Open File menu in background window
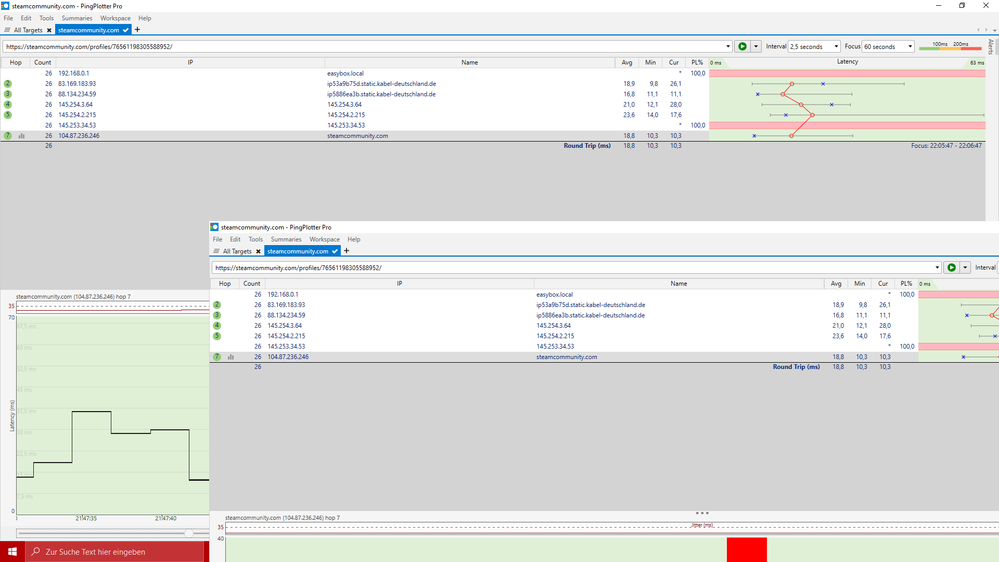The width and height of the screenshot is (999, 562). click(x=8, y=18)
